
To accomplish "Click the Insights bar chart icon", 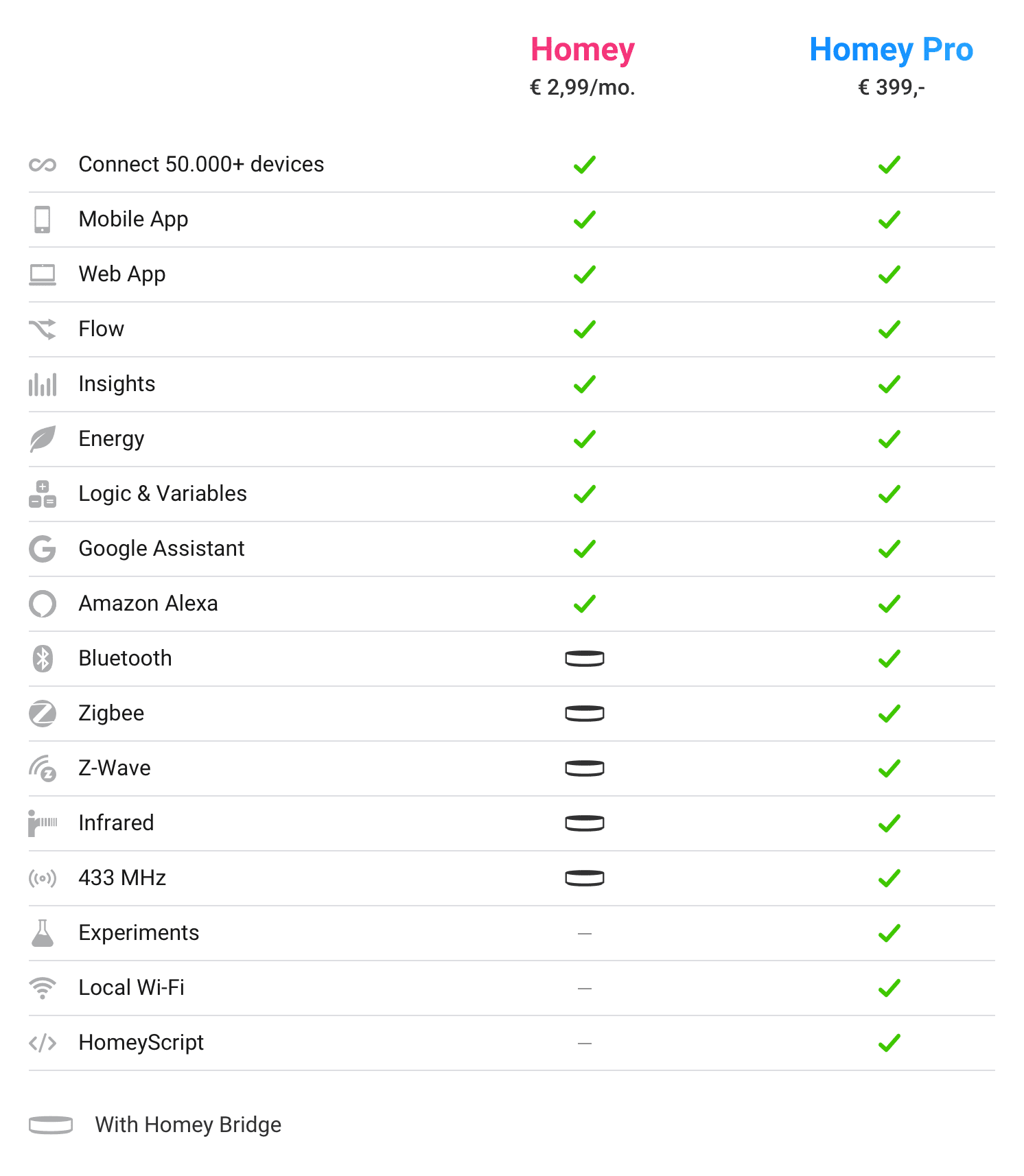I will [x=43, y=384].
